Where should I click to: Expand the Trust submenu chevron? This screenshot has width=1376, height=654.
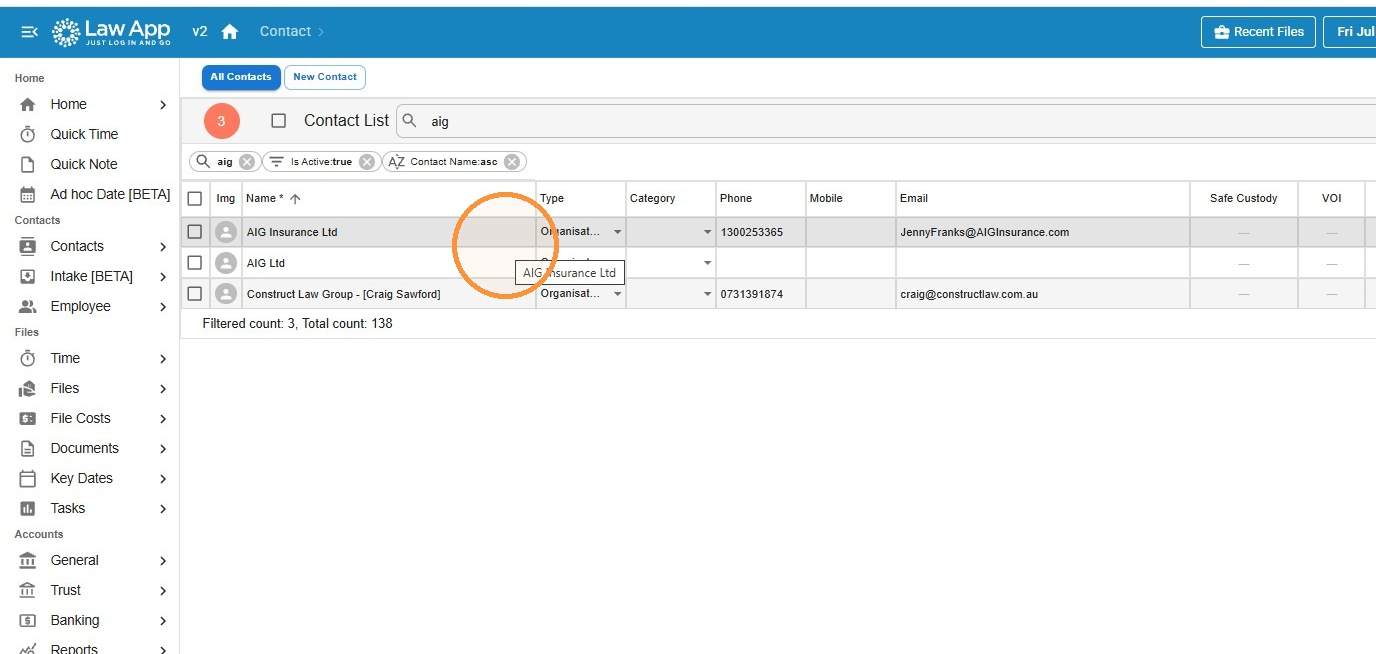pos(163,590)
